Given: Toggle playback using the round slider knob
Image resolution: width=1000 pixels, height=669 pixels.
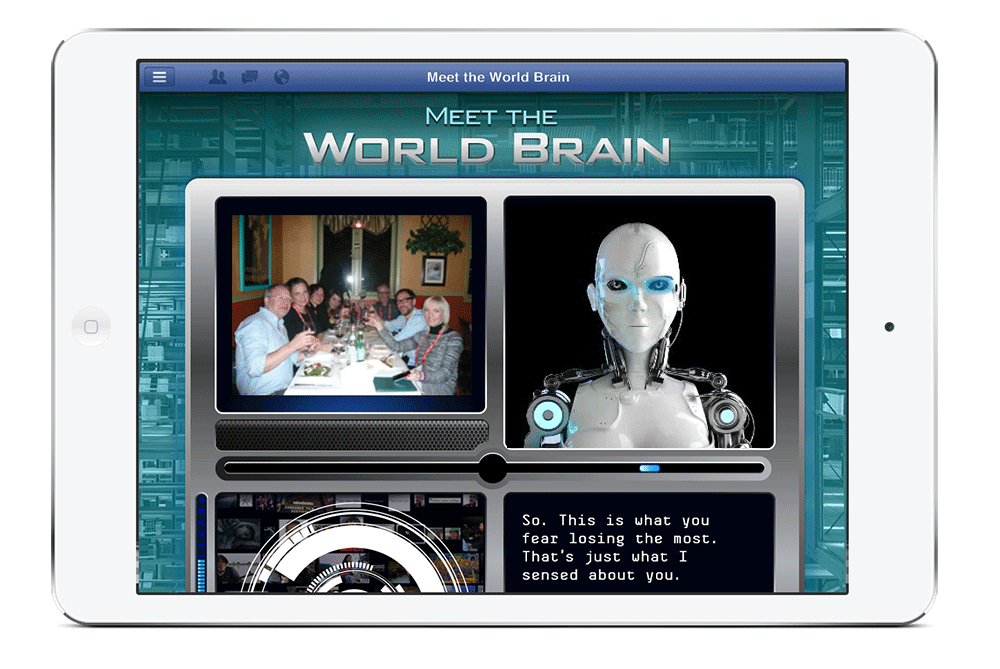Looking at the screenshot, I should click(x=494, y=468).
